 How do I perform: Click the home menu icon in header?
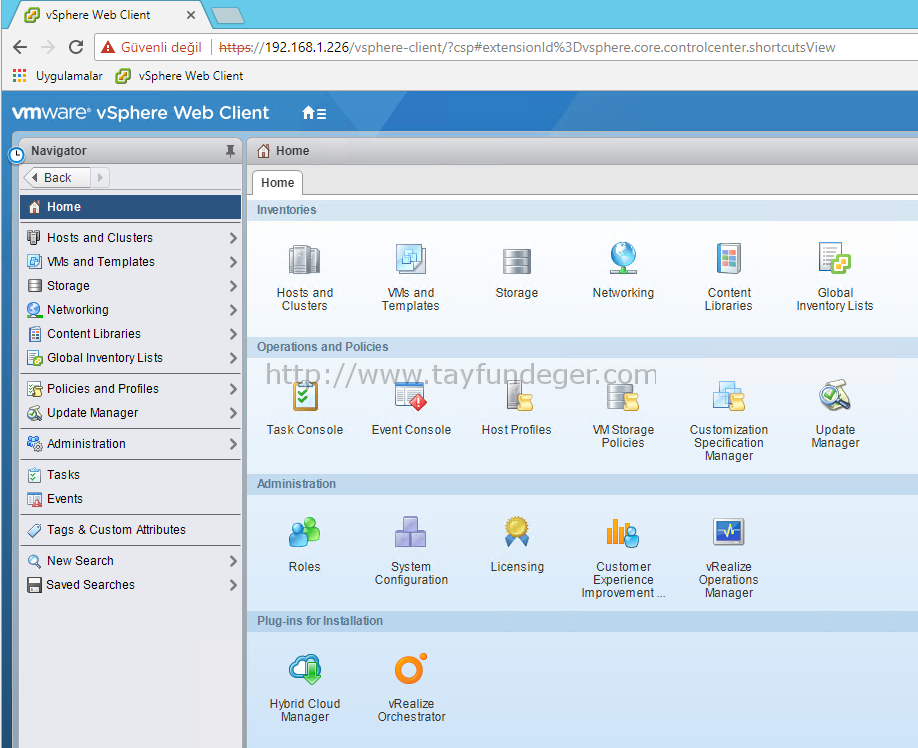(314, 113)
